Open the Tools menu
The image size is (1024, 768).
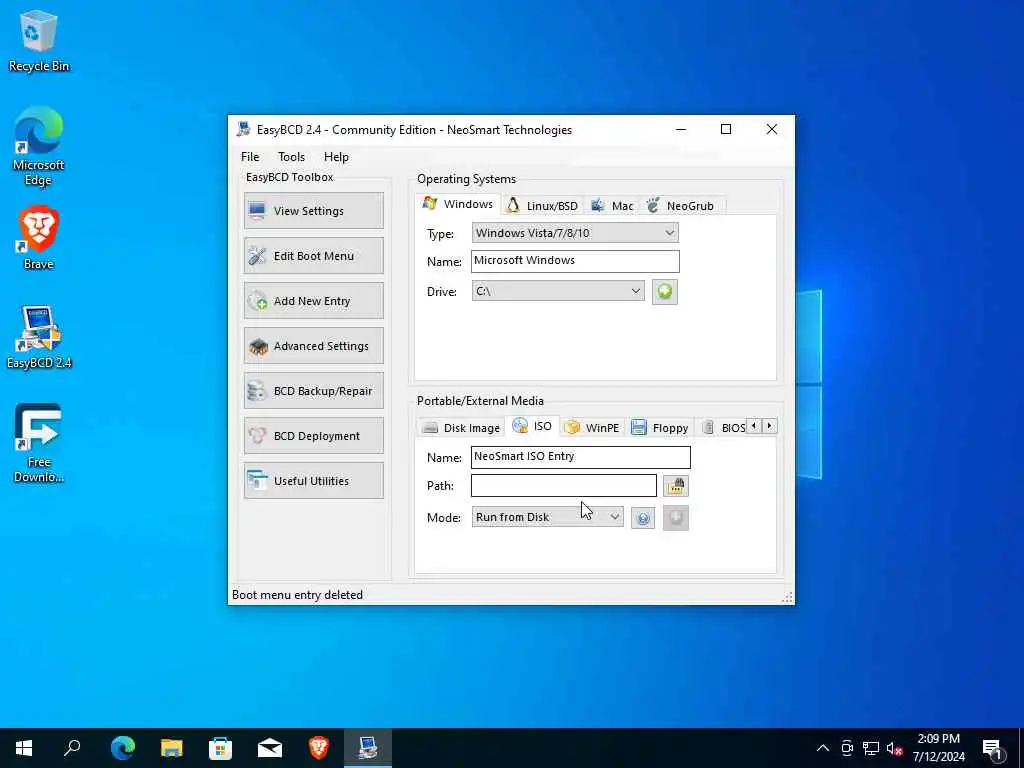click(x=291, y=157)
